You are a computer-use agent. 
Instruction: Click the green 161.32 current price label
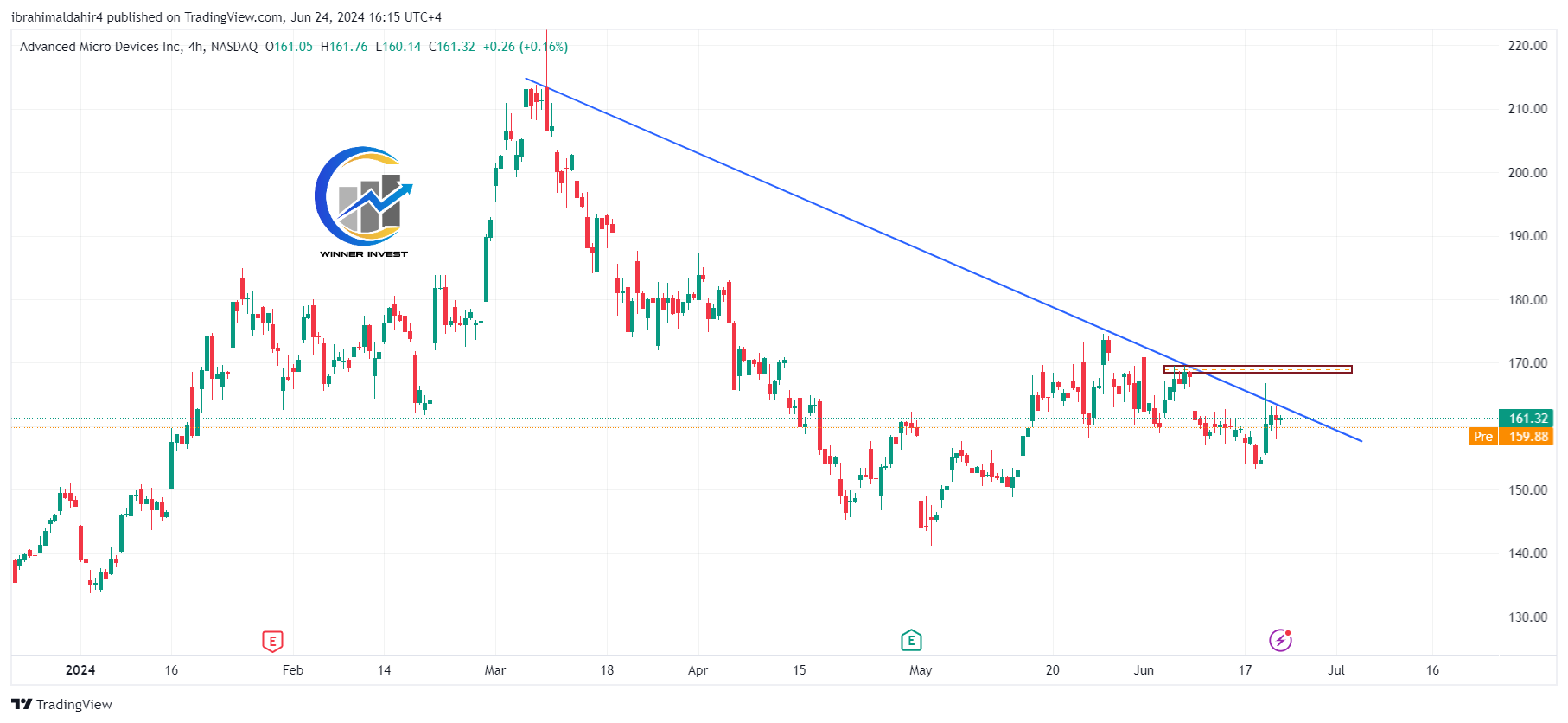(x=1527, y=419)
